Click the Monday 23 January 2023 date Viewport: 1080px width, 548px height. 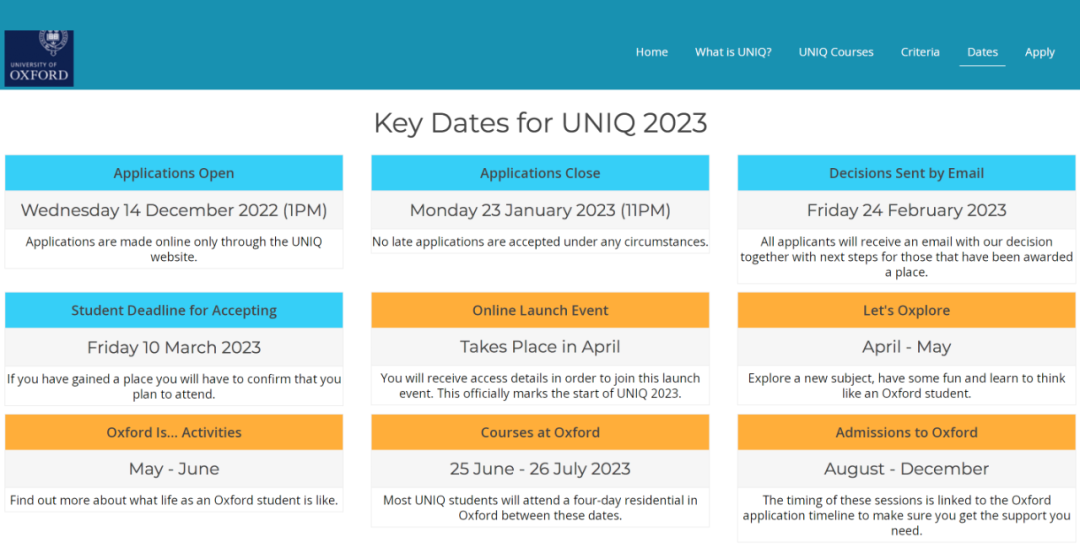click(540, 210)
